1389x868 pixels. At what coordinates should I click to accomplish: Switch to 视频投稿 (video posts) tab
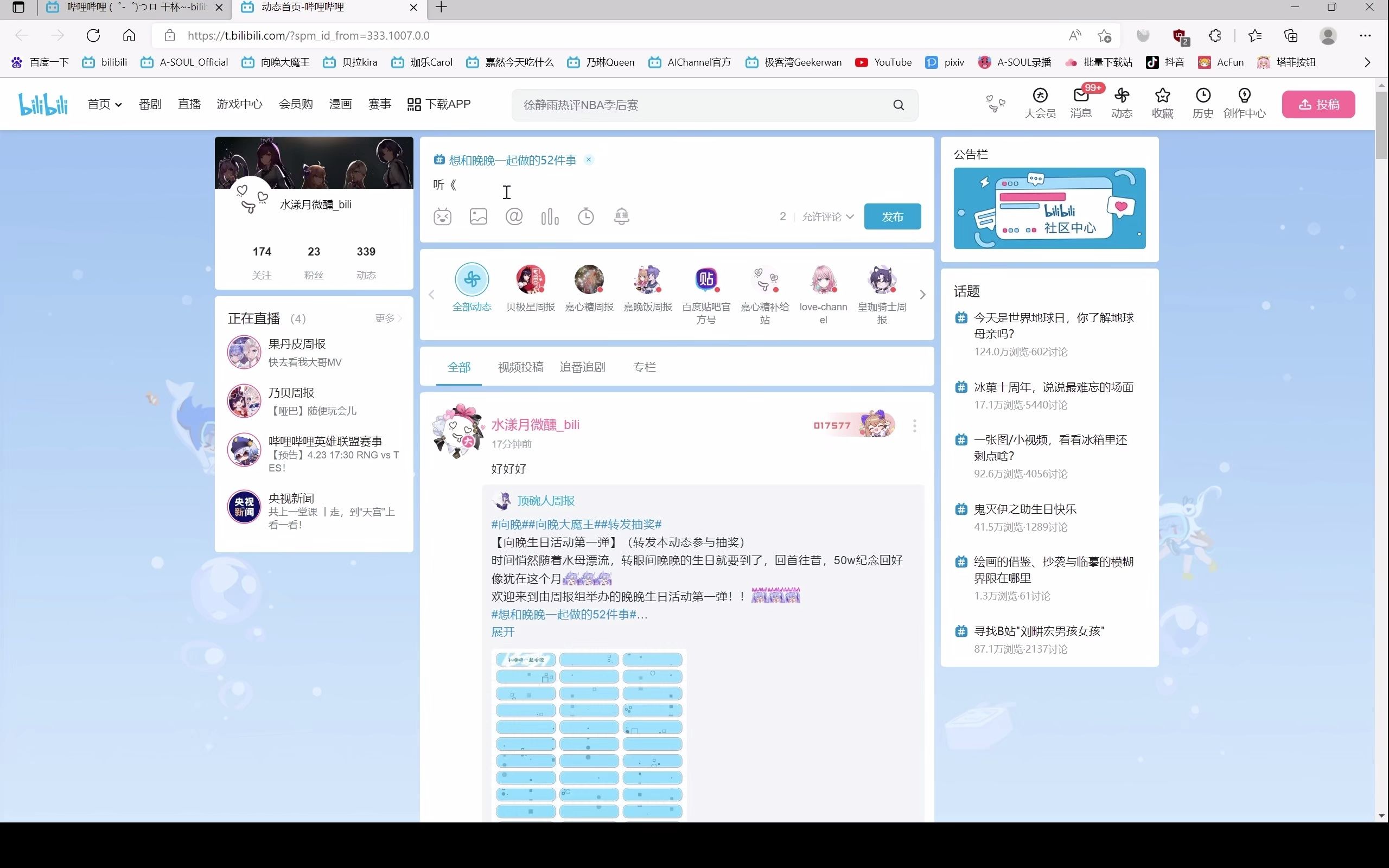520,367
